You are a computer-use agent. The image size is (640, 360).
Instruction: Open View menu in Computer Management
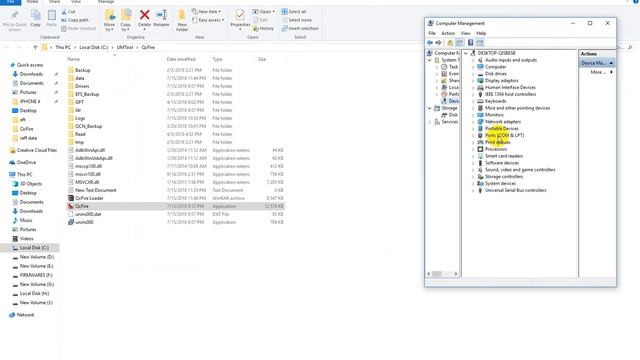click(465, 33)
